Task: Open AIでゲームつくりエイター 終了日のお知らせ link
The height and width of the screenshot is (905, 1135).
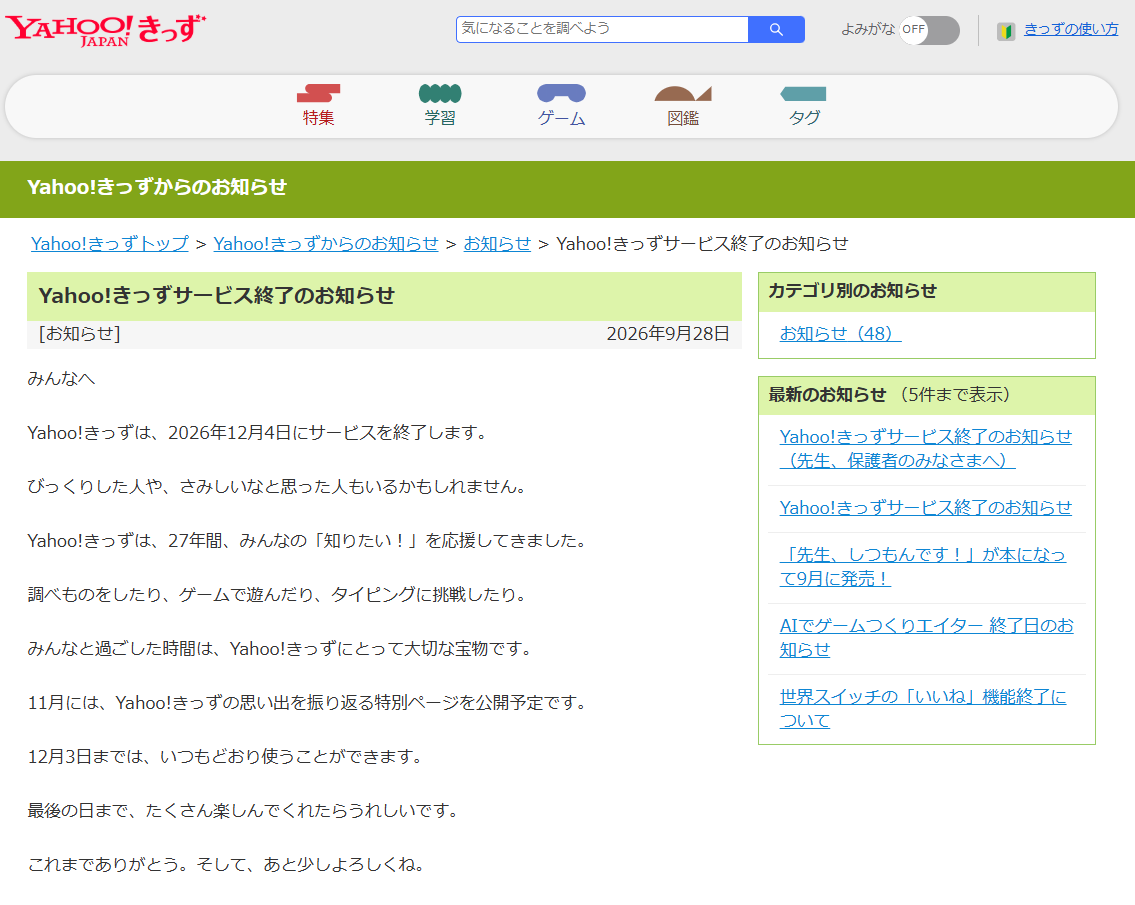Action: [x=927, y=637]
